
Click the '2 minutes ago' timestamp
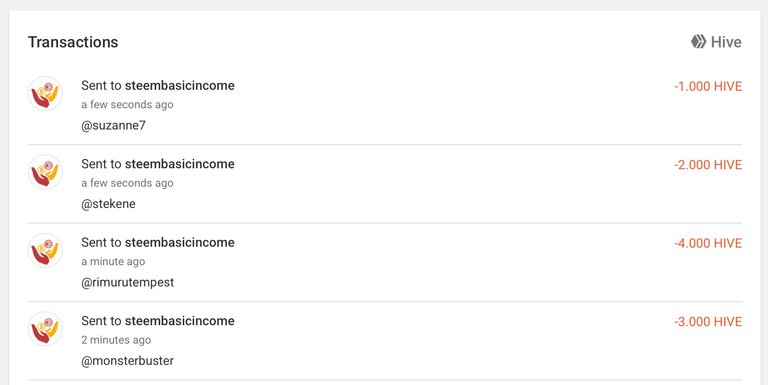[116, 340]
